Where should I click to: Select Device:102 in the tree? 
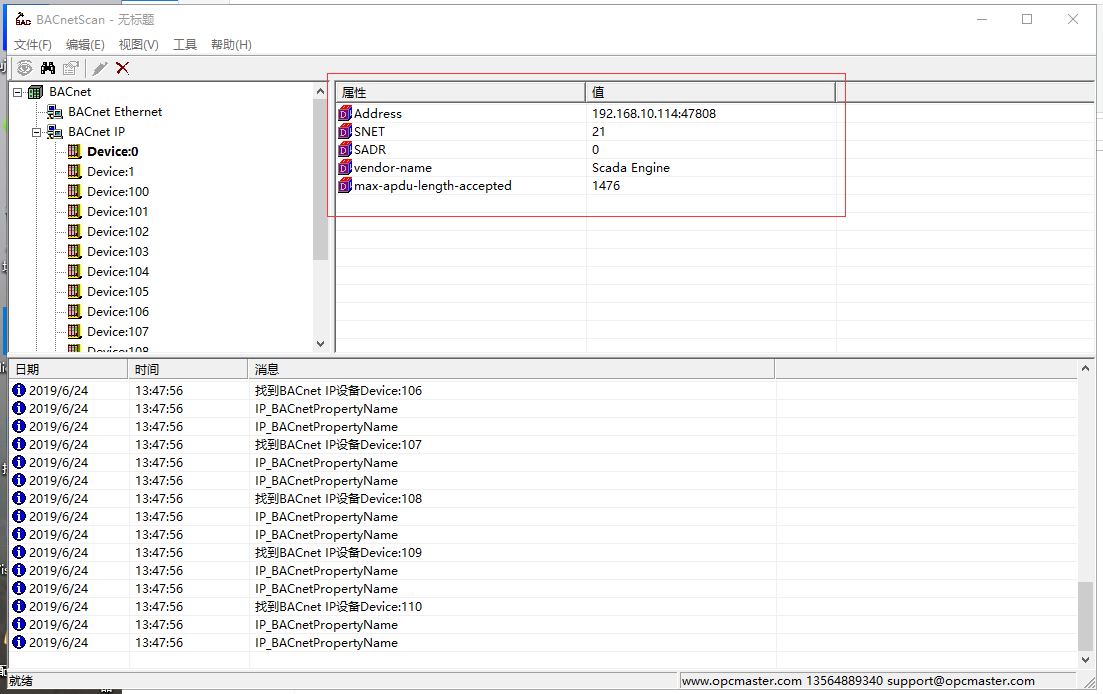point(117,231)
